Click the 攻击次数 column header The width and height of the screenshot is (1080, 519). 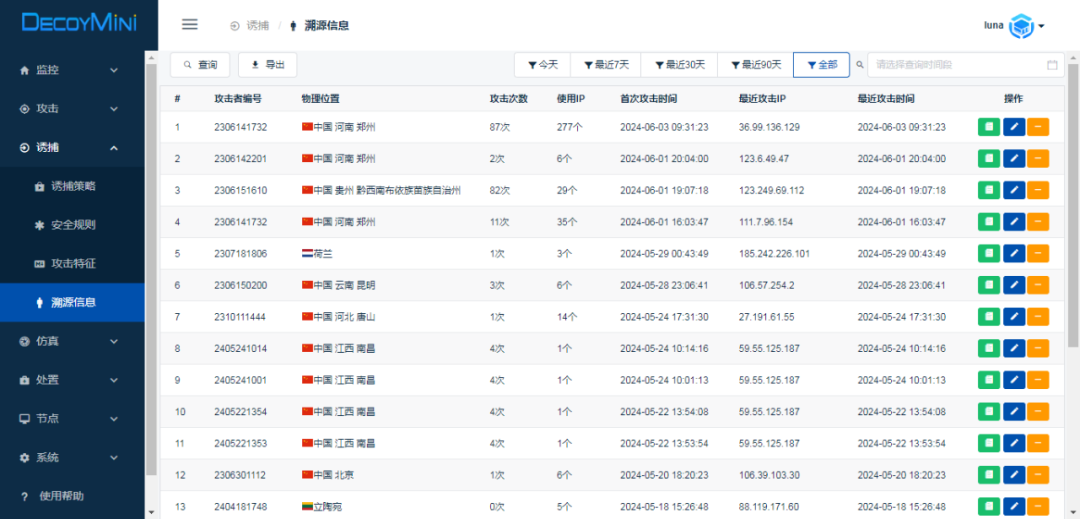508,98
